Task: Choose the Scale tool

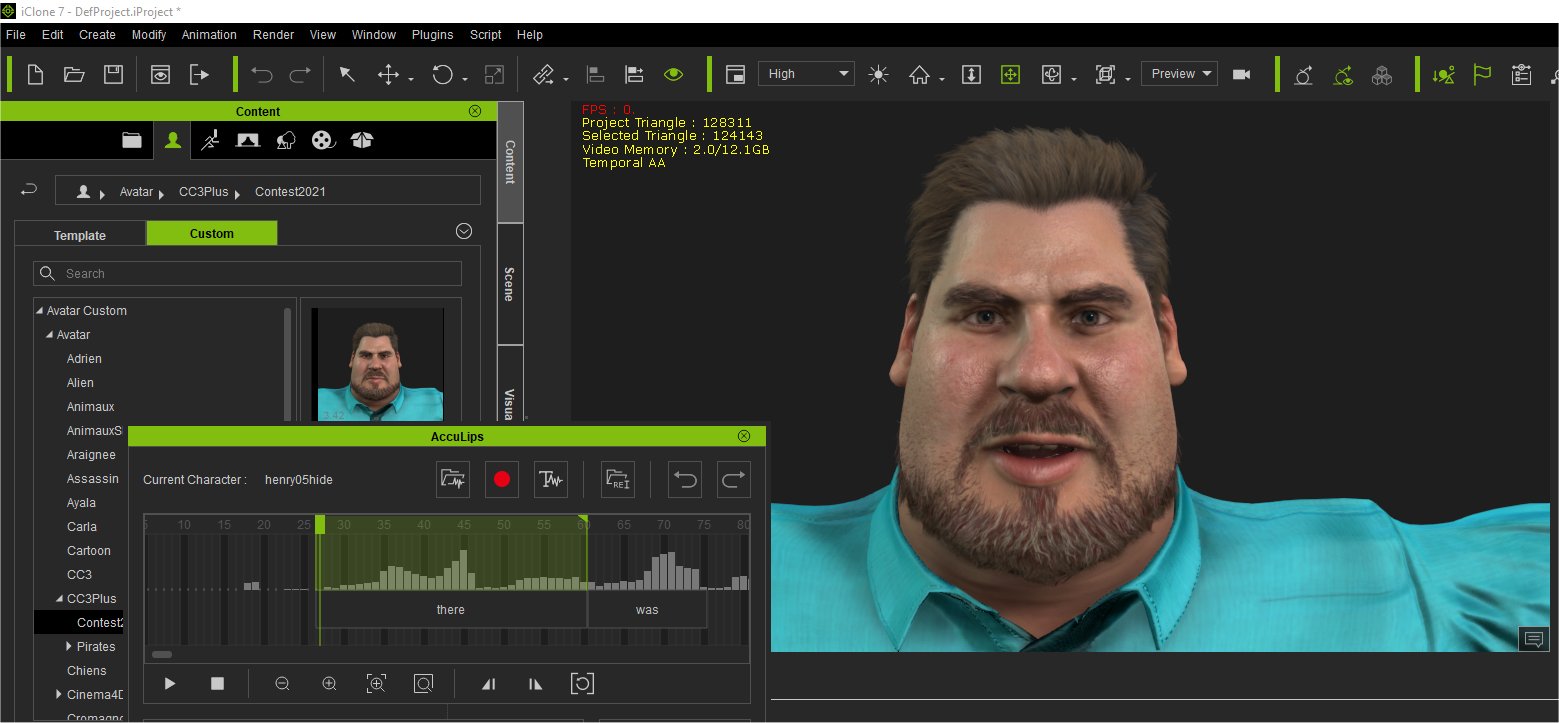Action: click(x=494, y=74)
